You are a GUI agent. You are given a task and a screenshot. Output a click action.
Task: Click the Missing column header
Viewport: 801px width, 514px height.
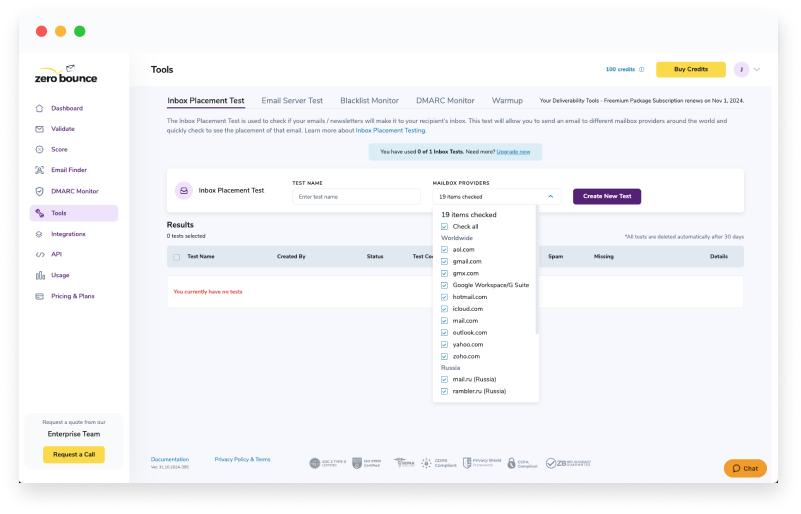(x=604, y=257)
